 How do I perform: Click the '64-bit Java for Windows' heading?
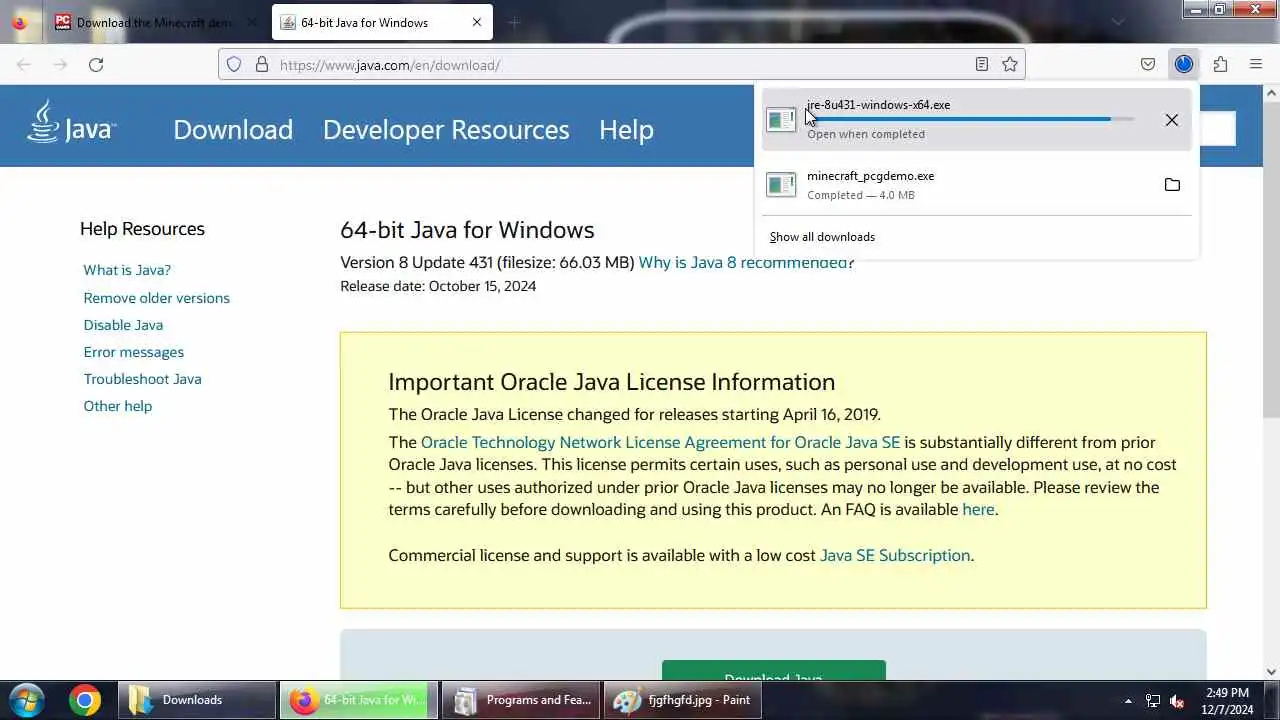(x=467, y=230)
